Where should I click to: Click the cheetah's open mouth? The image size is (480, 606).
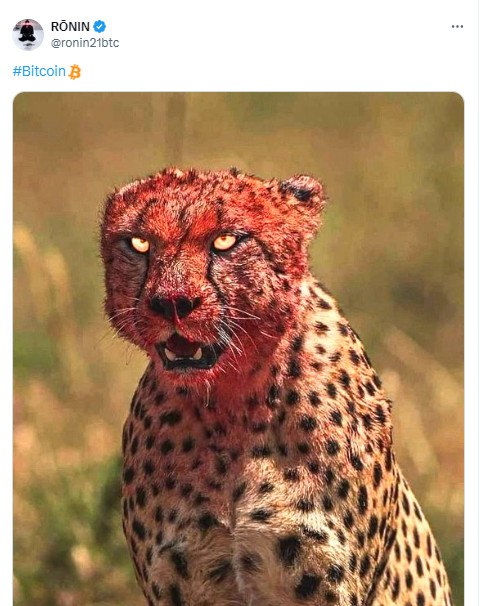pos(187,352)
